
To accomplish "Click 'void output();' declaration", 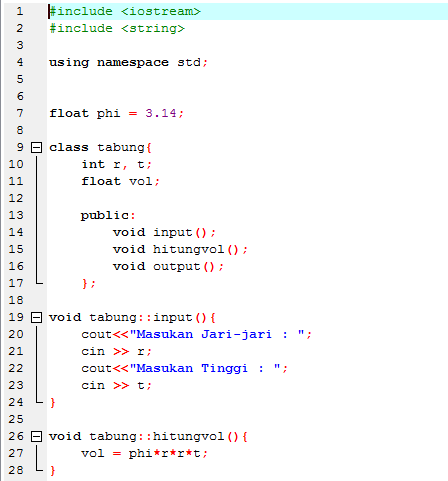I will 168,267.
